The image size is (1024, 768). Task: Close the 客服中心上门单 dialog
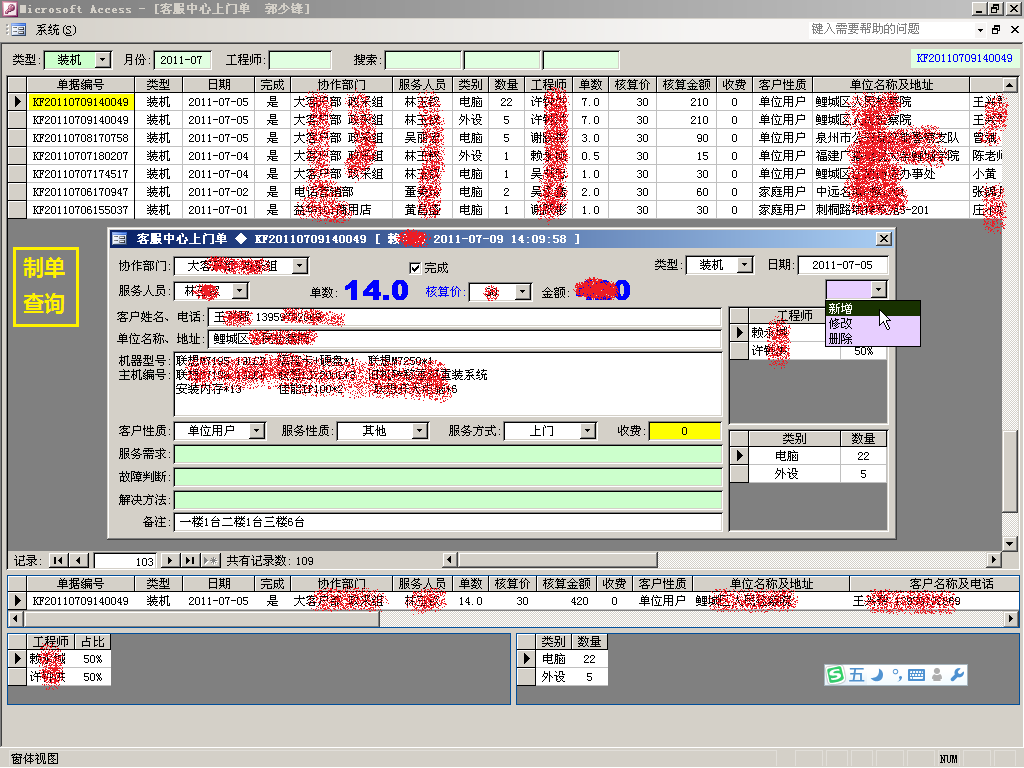tap(883, 239)
